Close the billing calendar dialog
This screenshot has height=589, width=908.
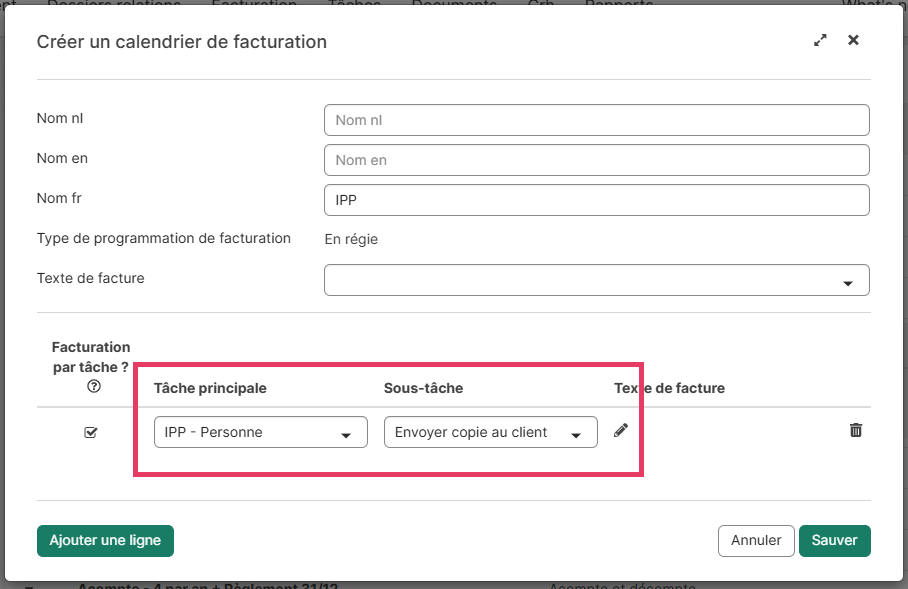tap(853, 41)
